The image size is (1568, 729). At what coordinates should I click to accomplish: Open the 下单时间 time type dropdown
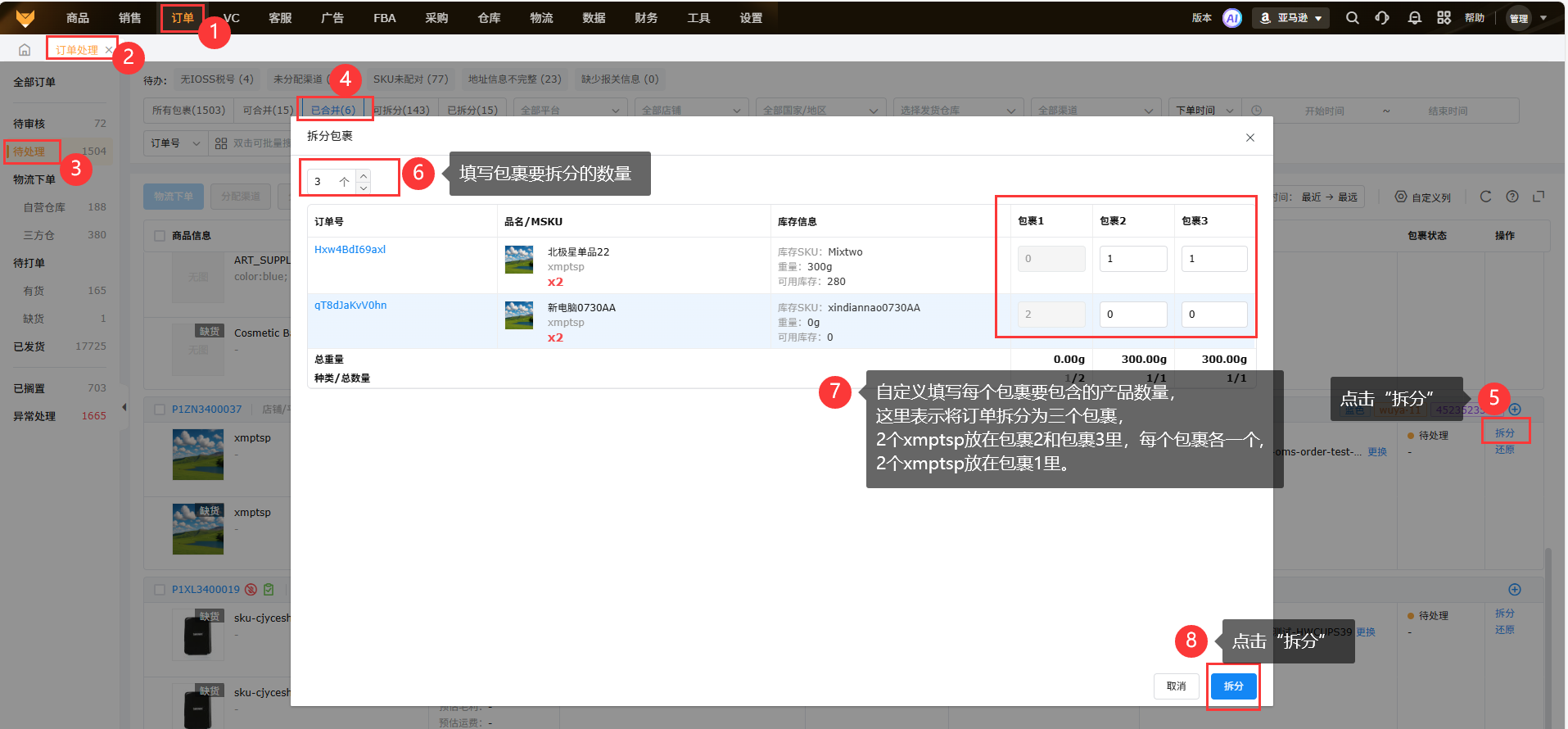1205,111
